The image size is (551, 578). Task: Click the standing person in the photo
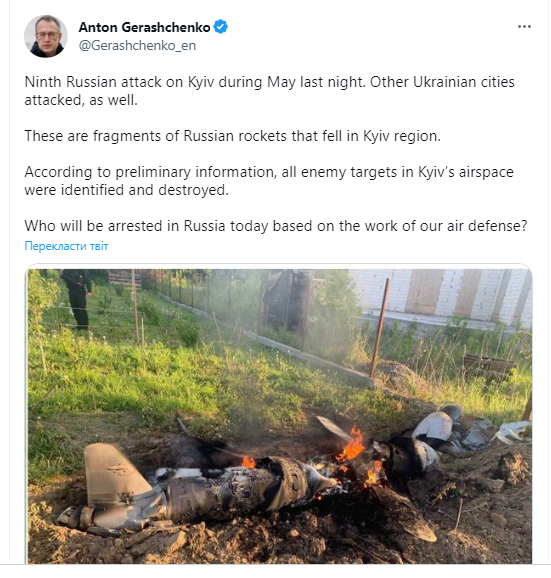pos(77,299)
